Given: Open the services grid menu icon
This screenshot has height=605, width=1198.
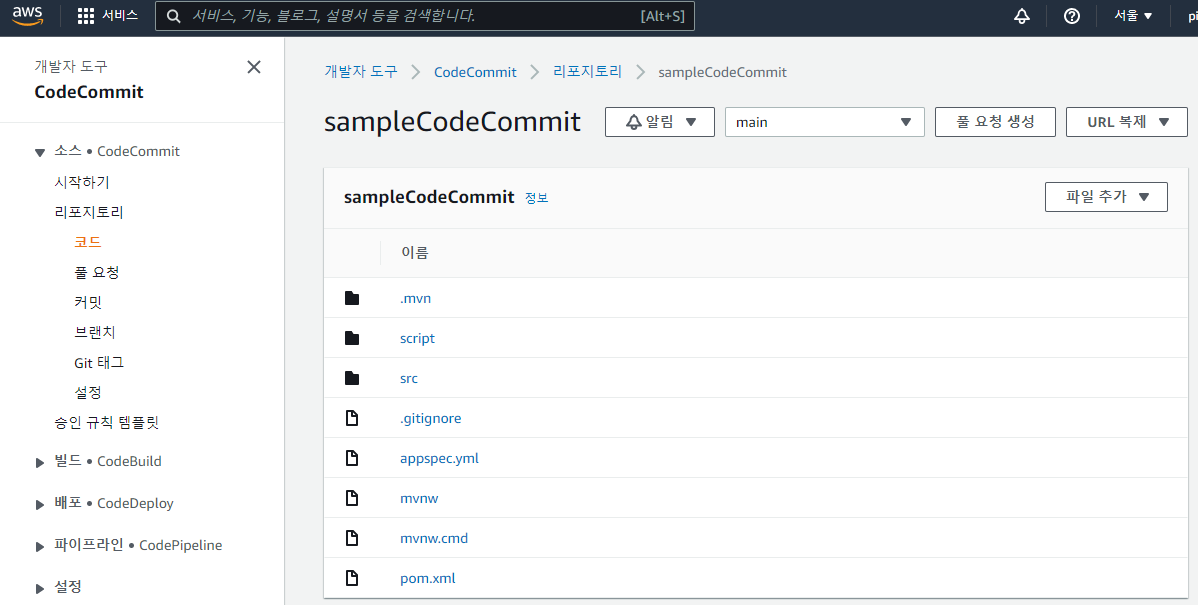Looking at the screenshot, I should click(86, 16).
